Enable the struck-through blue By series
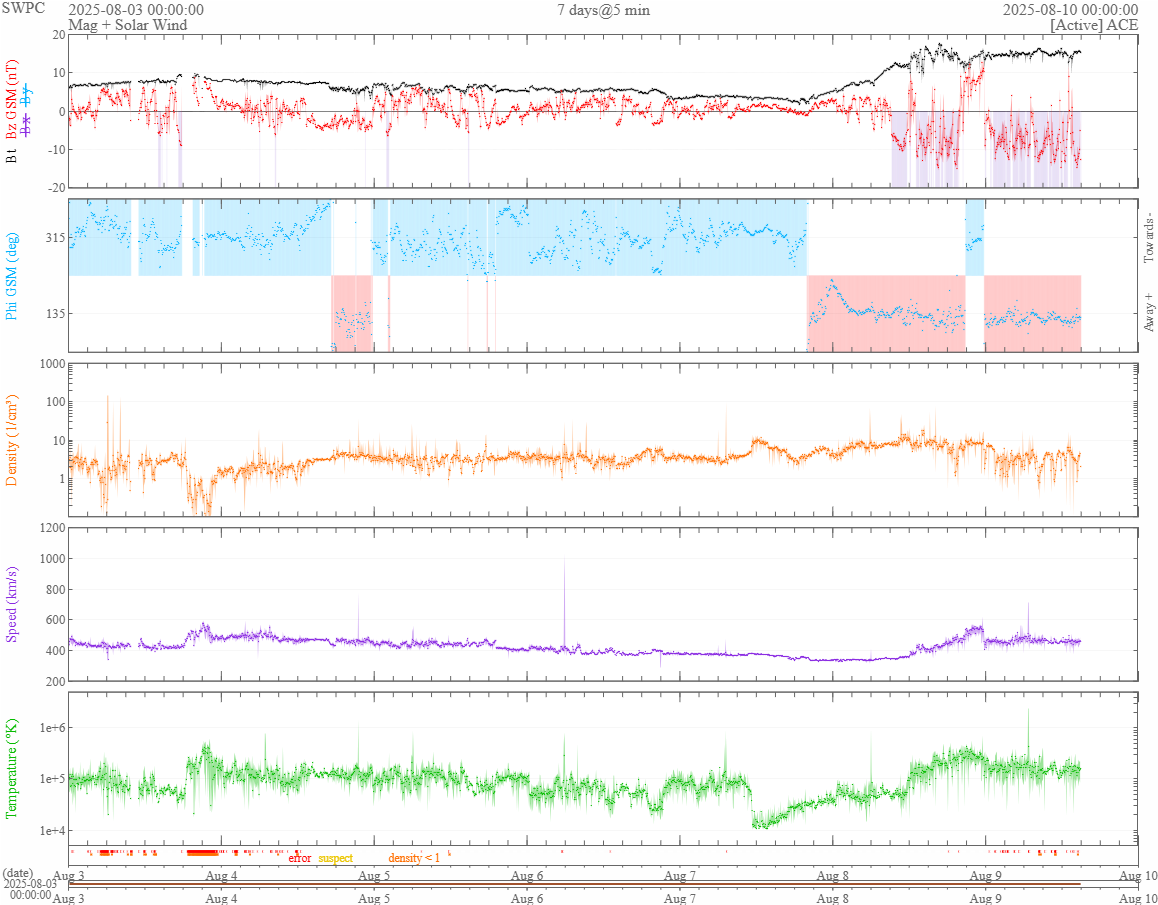Viewport: 1158px width, 905px height. tap(27, 96)
